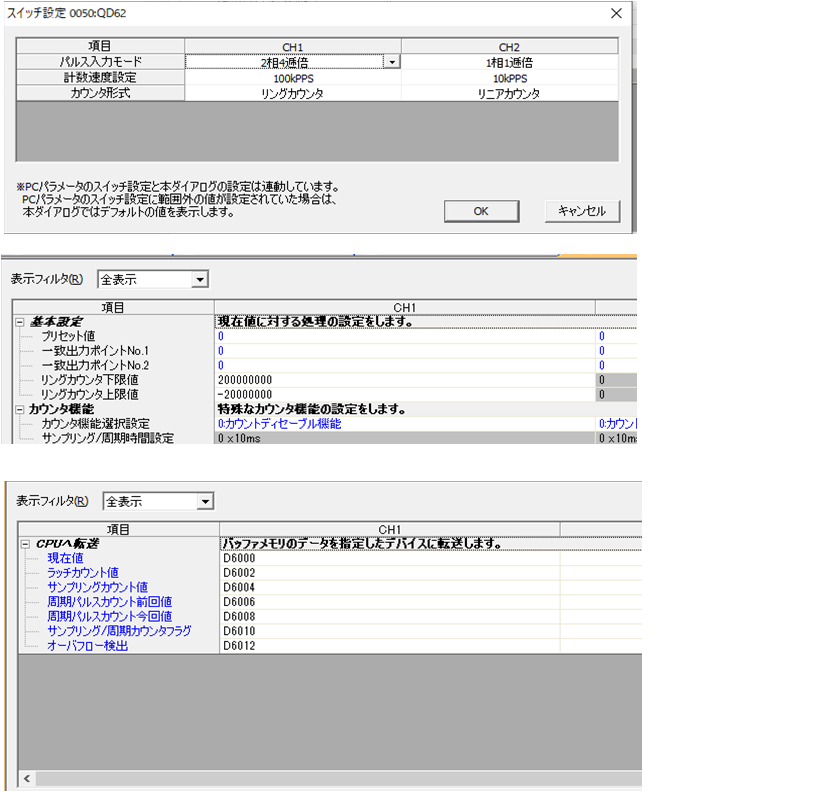Click the サンプリングカウント値 link

coord(97,587)
